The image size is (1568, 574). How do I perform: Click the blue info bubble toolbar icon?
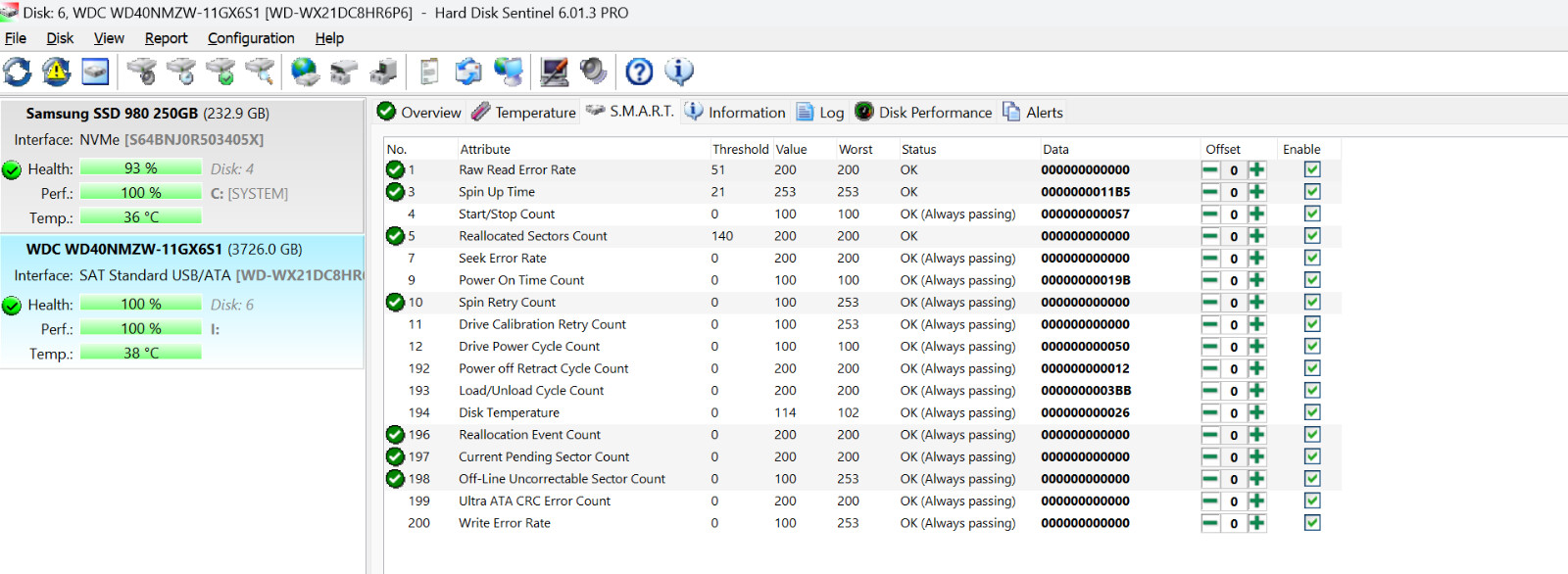[x=678, y=72]
